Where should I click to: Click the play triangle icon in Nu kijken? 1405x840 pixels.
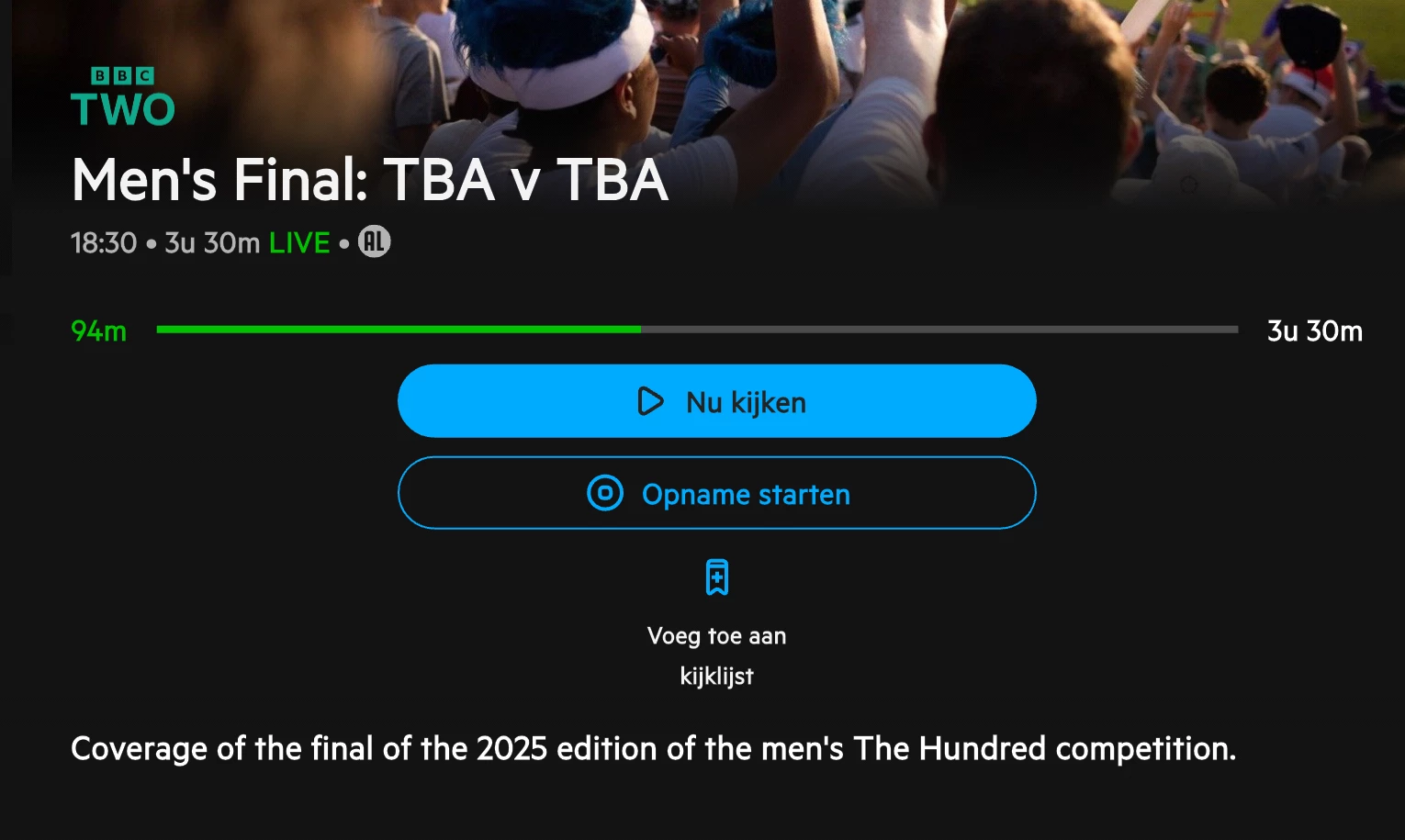pos(650,401)
